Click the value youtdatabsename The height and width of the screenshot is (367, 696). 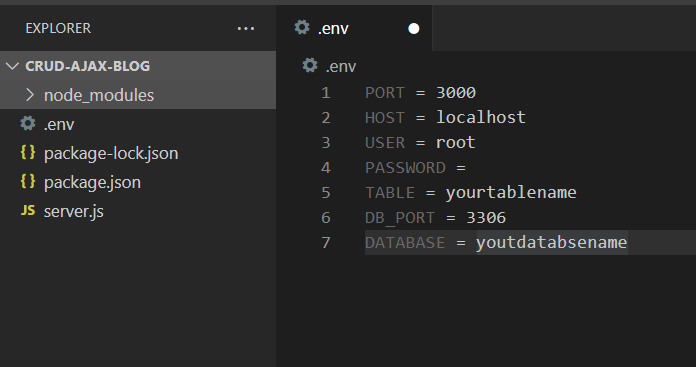(551, 243)
